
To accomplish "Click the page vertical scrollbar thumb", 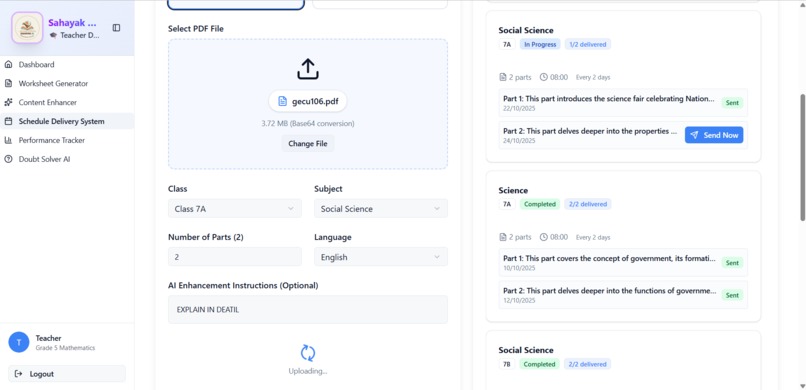I will click(x=802, y=157).
